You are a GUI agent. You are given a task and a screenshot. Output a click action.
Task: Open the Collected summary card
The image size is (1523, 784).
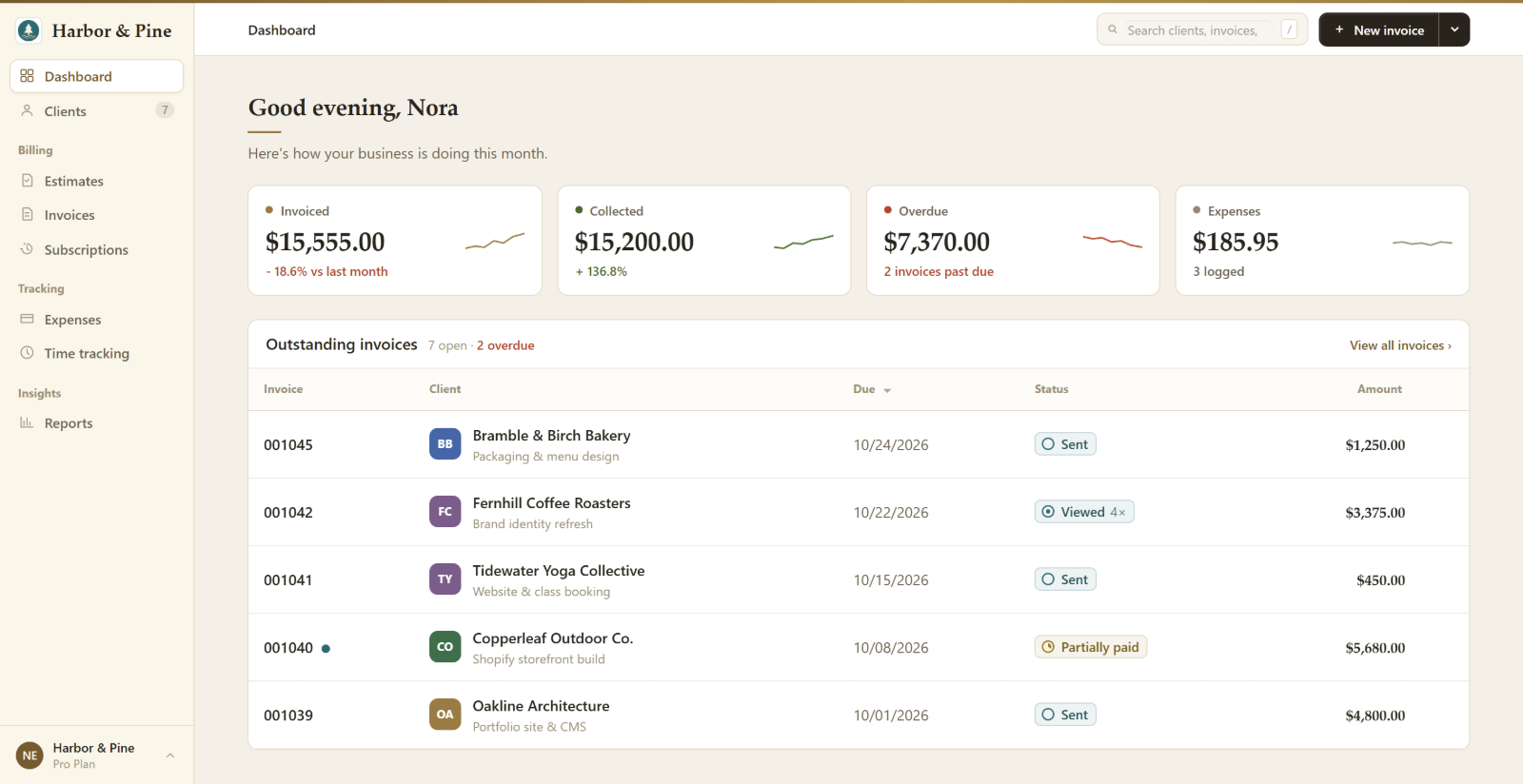(704, 240)
